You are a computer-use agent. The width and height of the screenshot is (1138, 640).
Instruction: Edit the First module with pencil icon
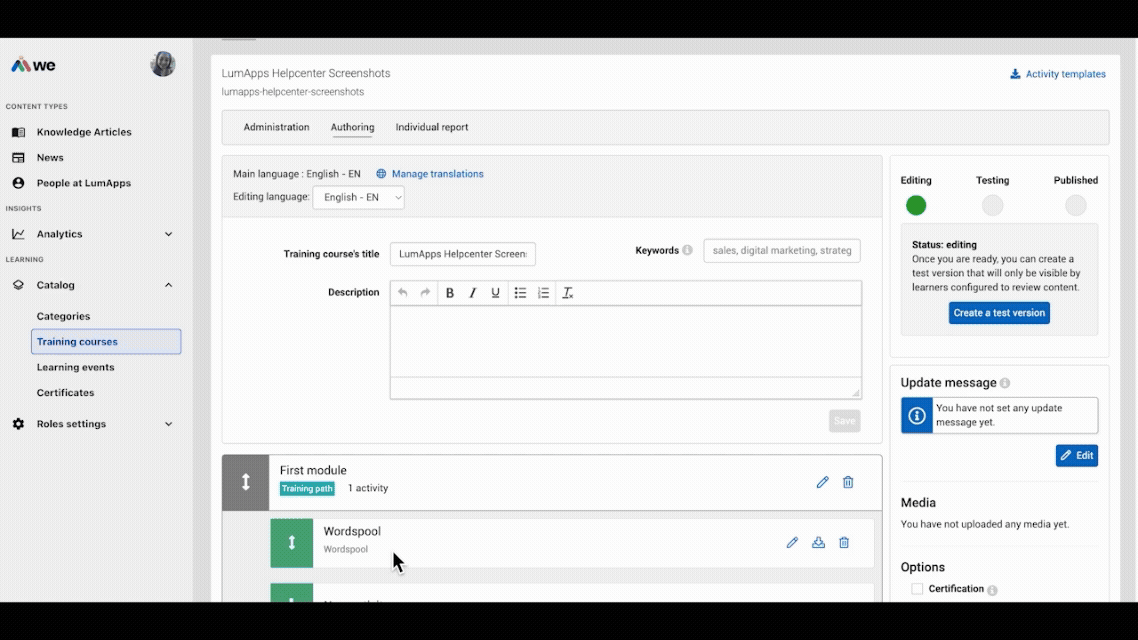click(x=822, y=483)
